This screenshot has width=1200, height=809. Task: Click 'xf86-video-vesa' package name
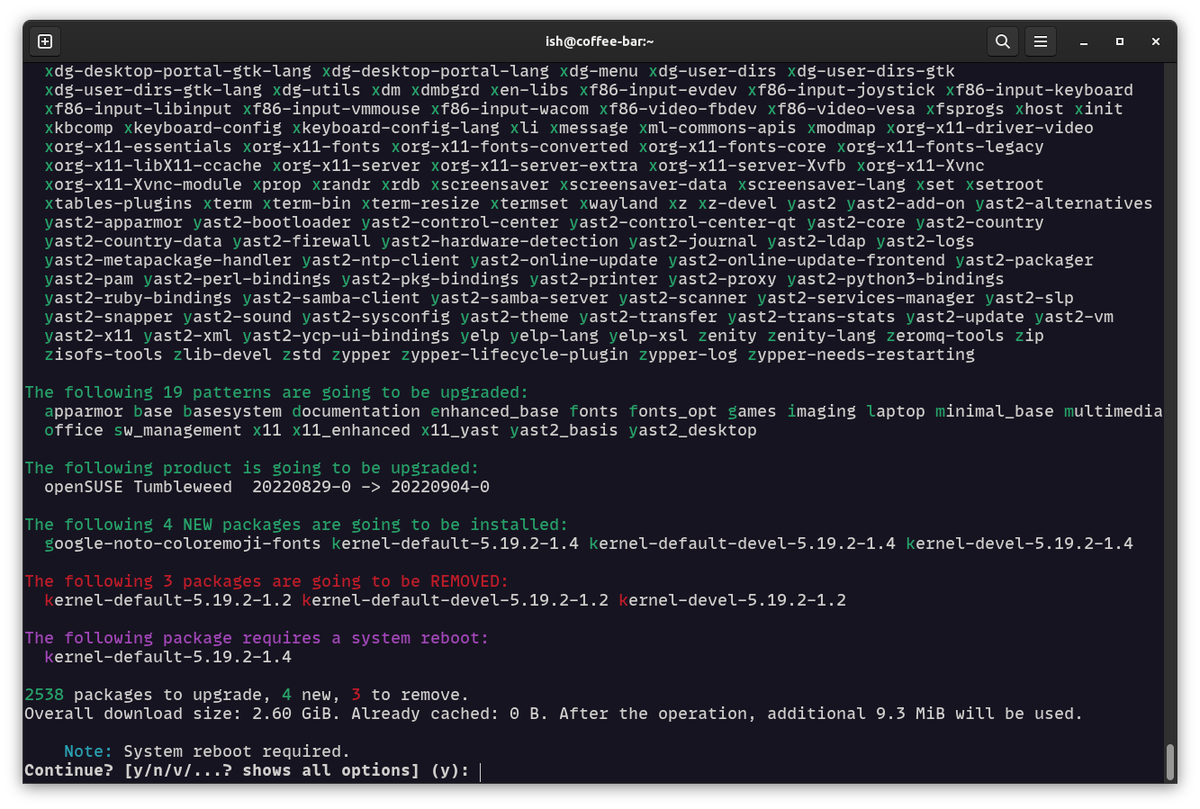[x=841, y=108]
